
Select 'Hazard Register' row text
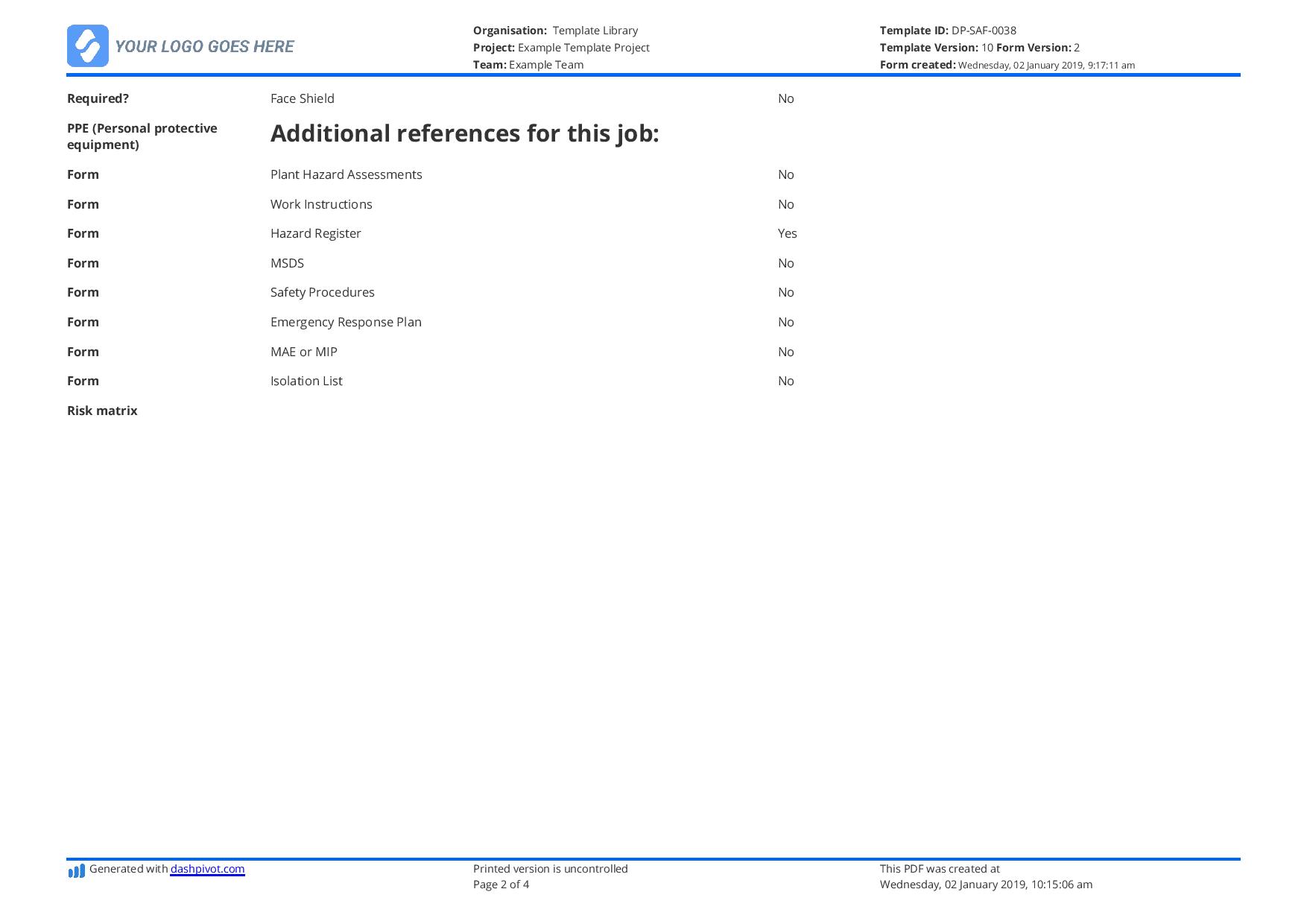click(316, 233)
